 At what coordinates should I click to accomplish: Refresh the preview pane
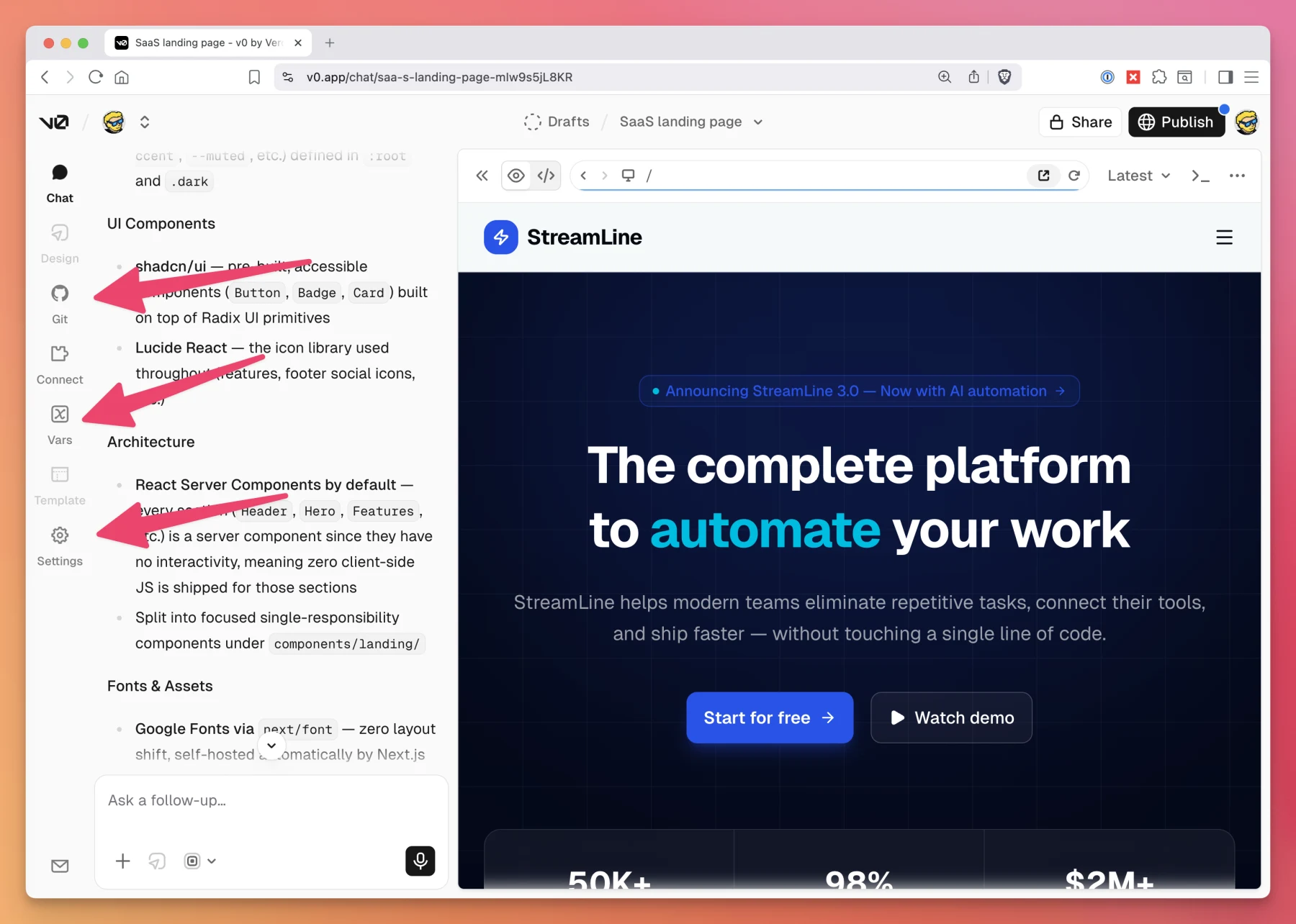point(1074,176)
